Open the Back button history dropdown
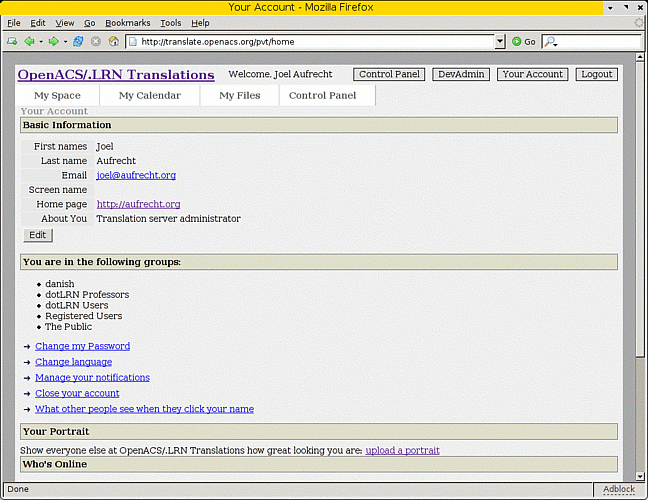Image resolution: width=648 pixels, height=500 pixels. point(40,42)
